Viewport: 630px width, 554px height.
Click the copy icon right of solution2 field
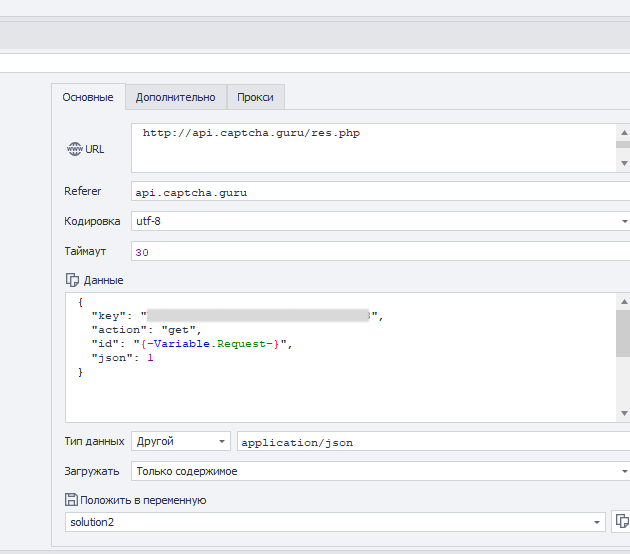coord(621,521)
